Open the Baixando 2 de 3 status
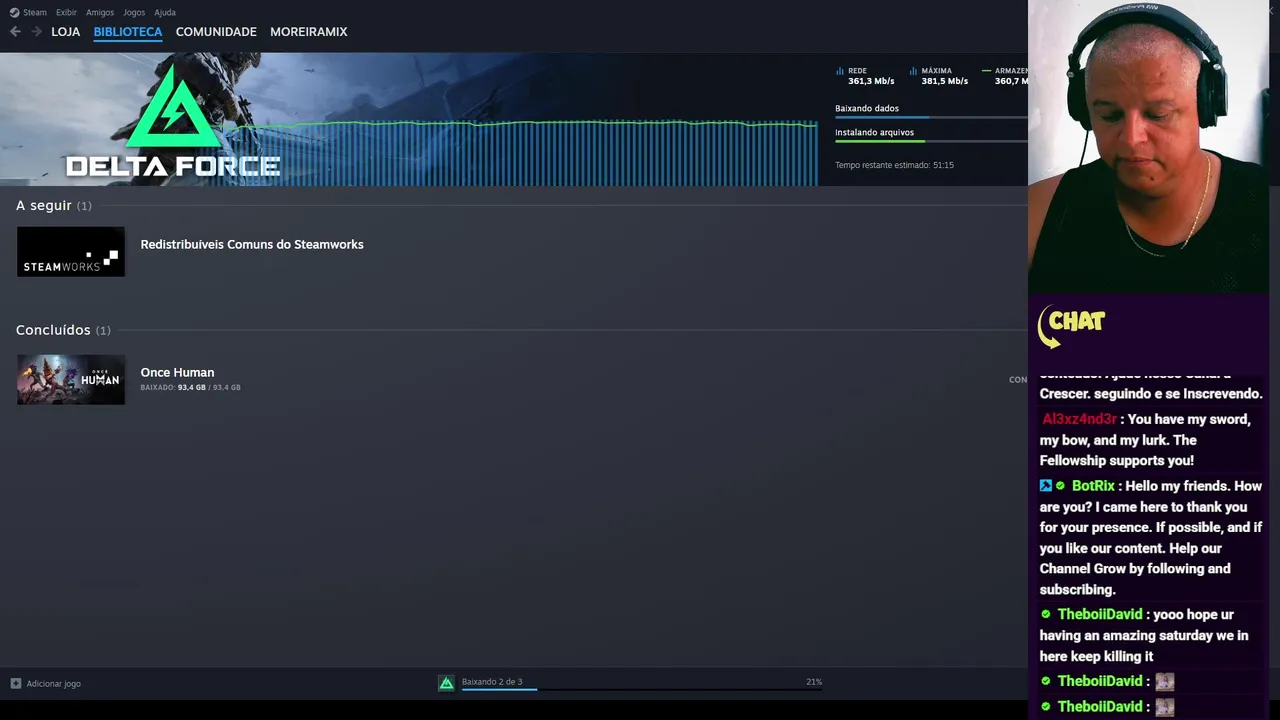This screenshot has width=1280, height=720. point(492,682)
